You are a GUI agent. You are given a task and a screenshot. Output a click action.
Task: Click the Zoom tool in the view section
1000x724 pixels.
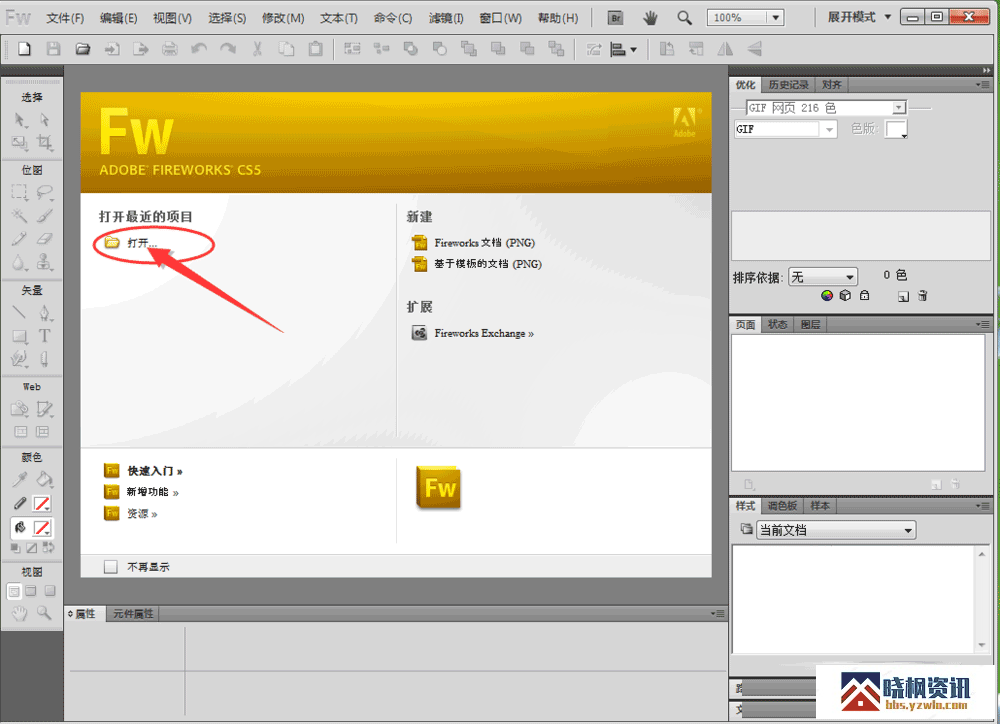point(44,613)
